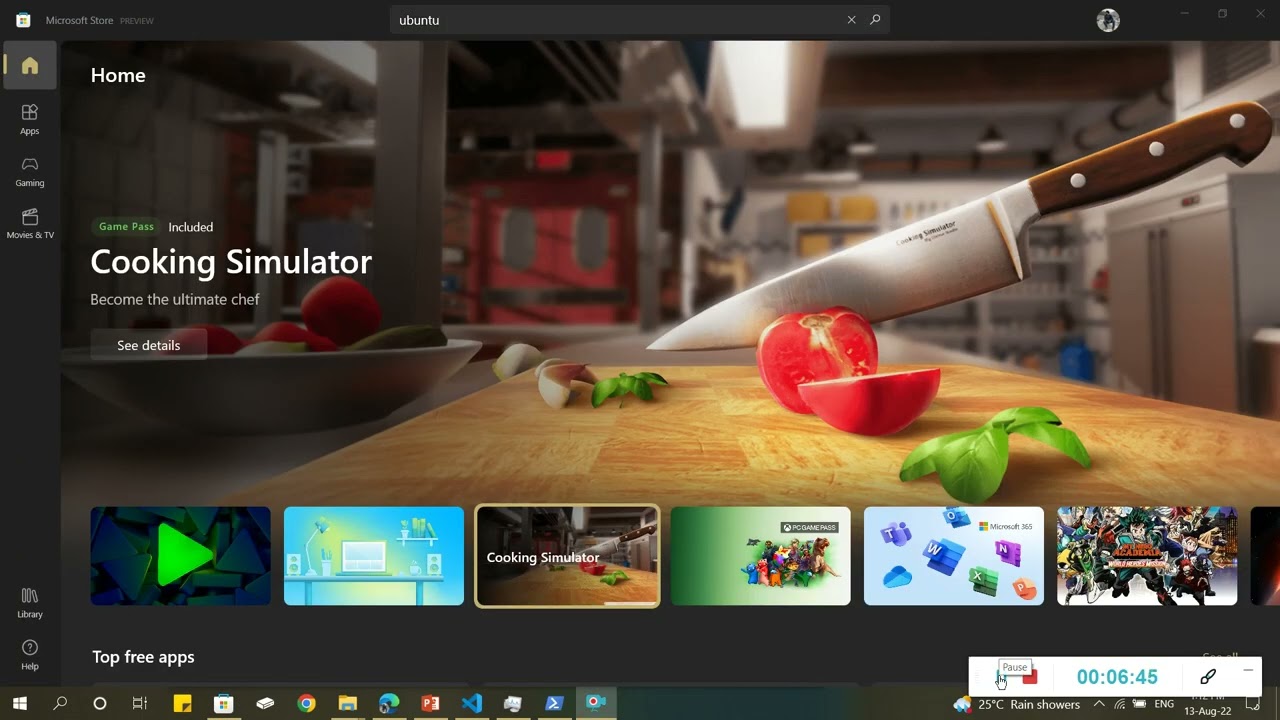
Task: Open the weather widget showing 25°C Rain showers
Action: pyautogui.click(x=1017, y=704)
